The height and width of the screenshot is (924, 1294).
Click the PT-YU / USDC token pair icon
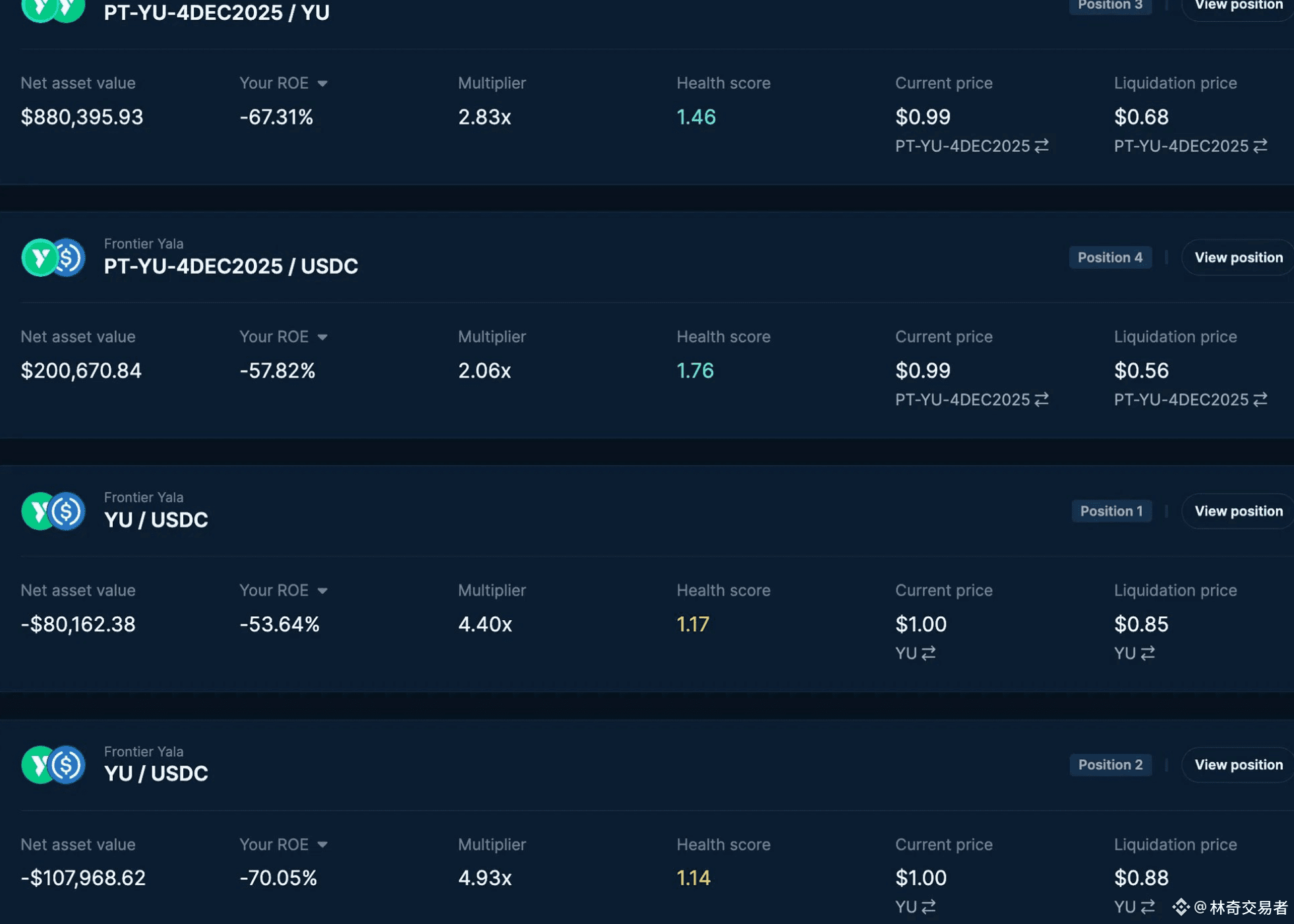pyautogui.click(x=53, y=258)
